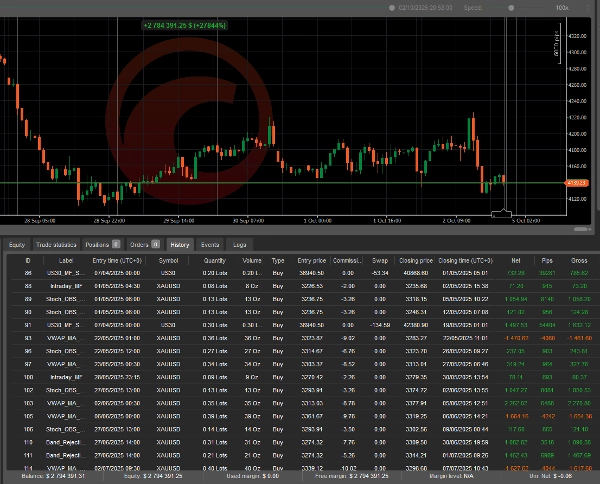This screenshot has width=600, height=484.
Task: Open the Orders tab
Action: pyautogui.click(x=144, y=244)
